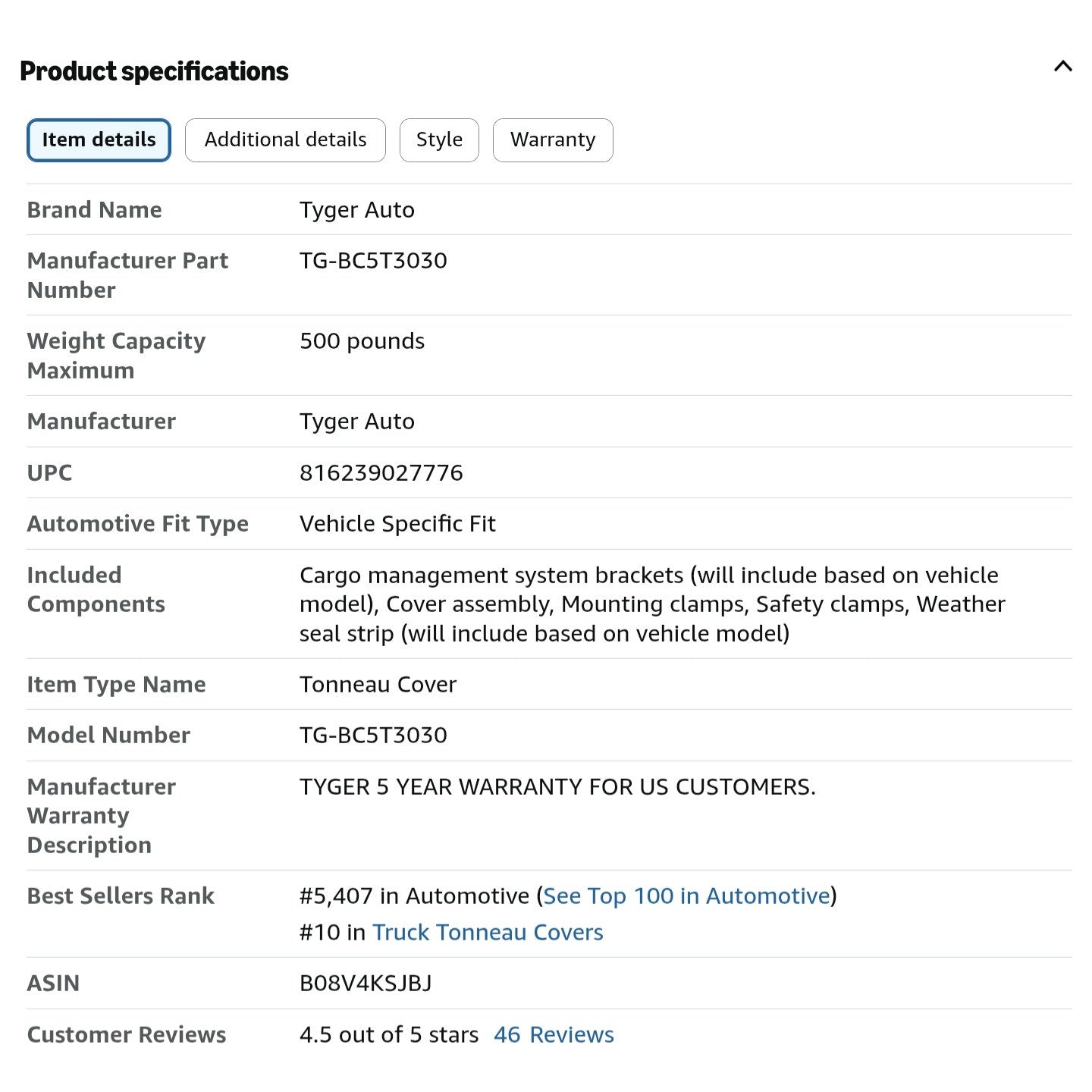This screenshot has height=1092, width=1092.
Task: Click the Manufacturer Part Number TG-BC5T3030 value
Action: pos(373,260)
